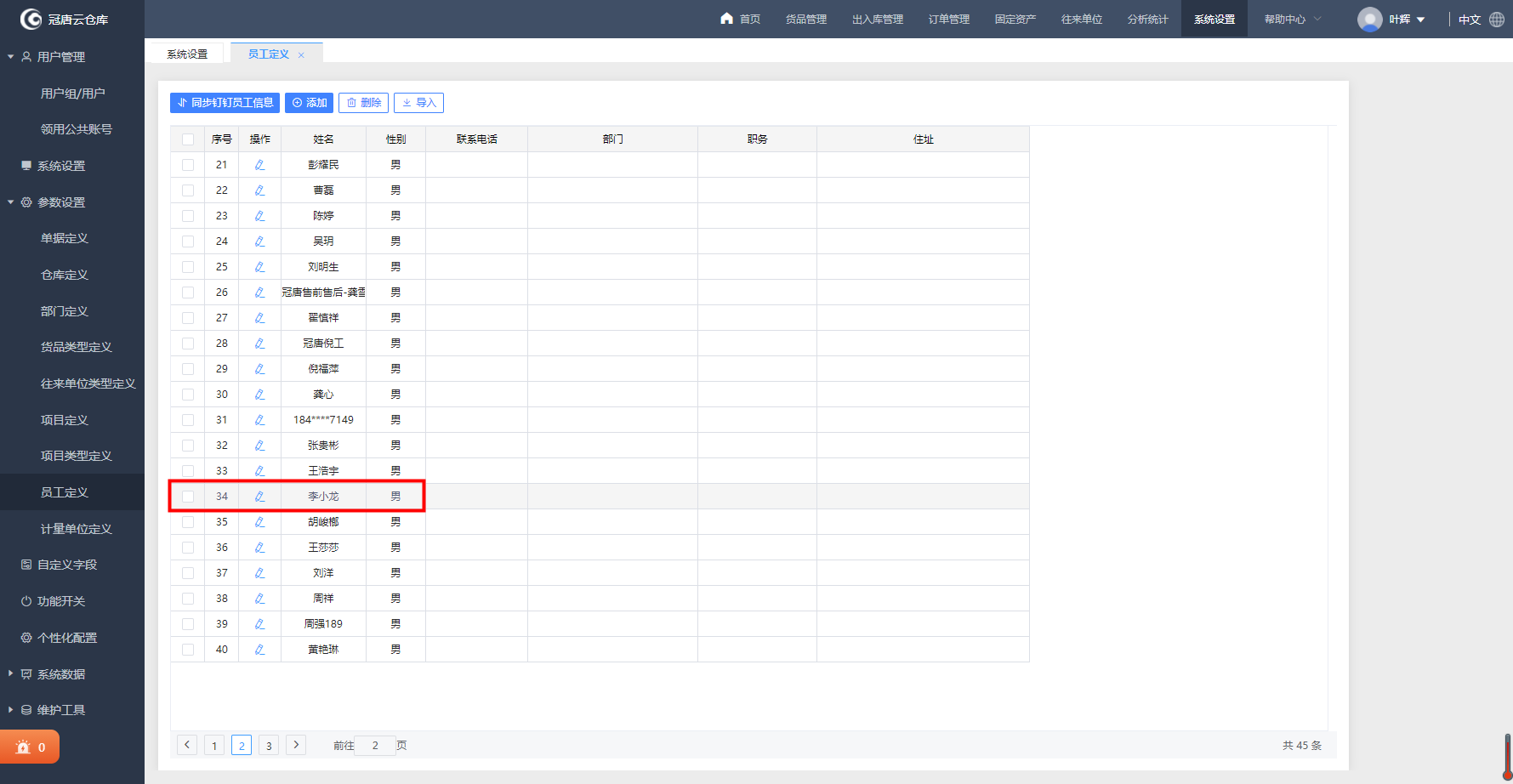This screenshot has width=1513, height=784.
Task: Check the box for row 21
Action: tap(188, 165)
